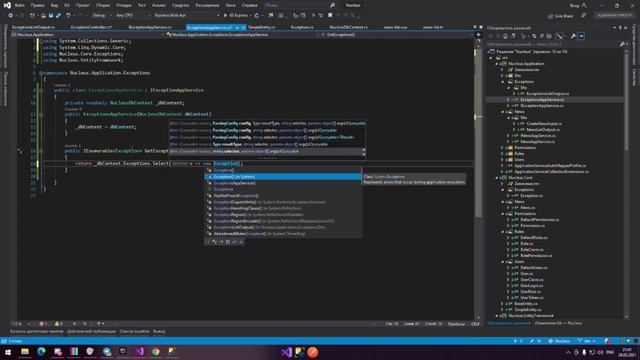
Task: Open the editor zoom percentage dropdown
Action: 20,324
